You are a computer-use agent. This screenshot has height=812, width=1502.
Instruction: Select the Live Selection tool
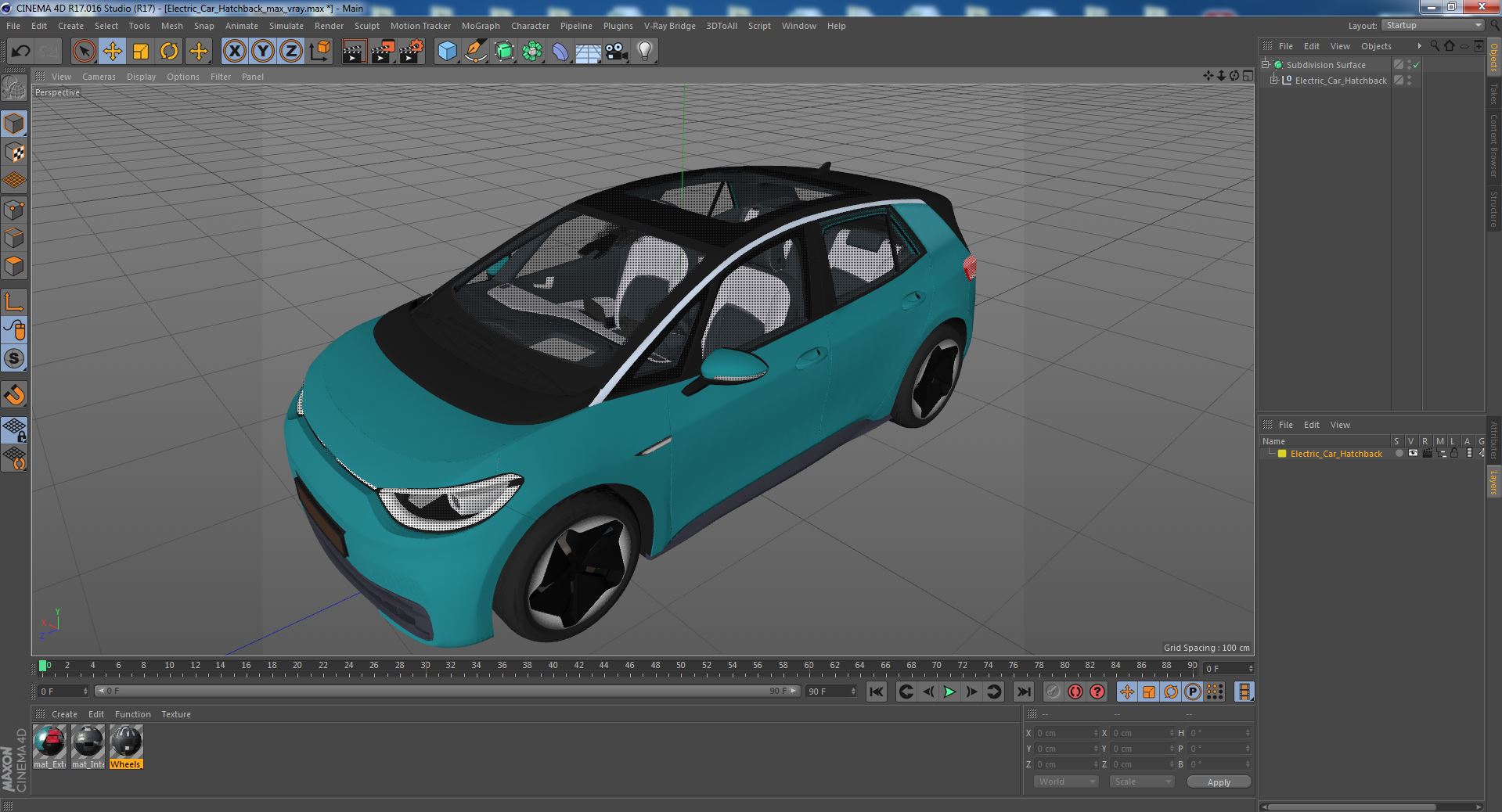click(x=84, y=52)
